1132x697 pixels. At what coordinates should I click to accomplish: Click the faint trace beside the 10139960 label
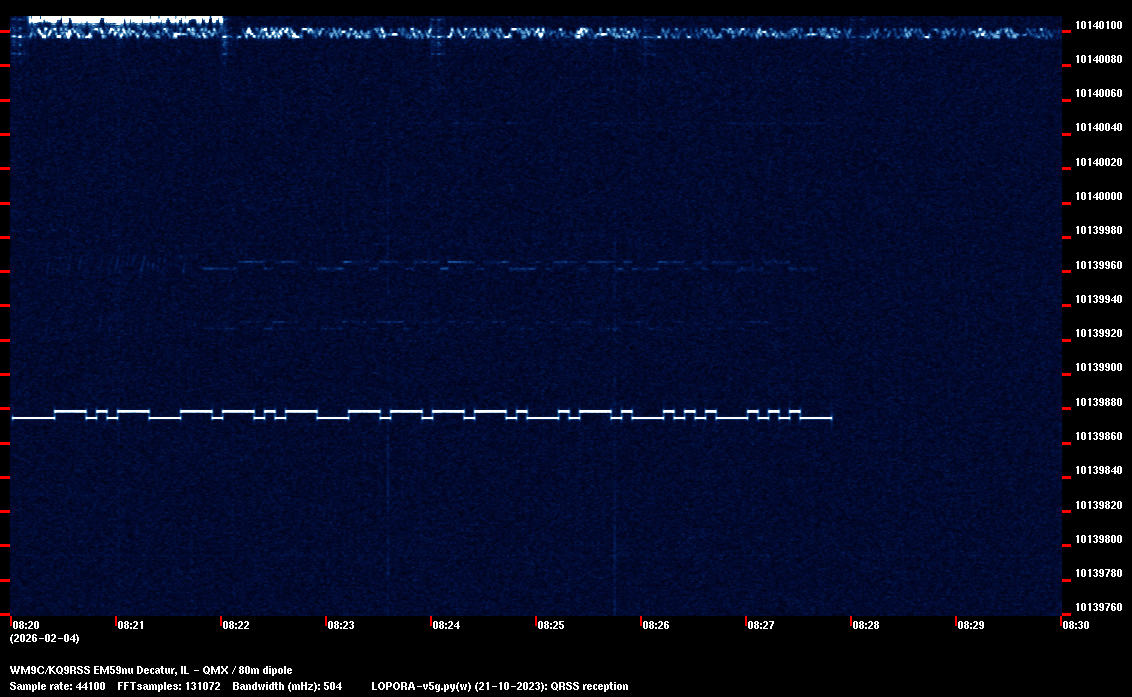point(500,266)
